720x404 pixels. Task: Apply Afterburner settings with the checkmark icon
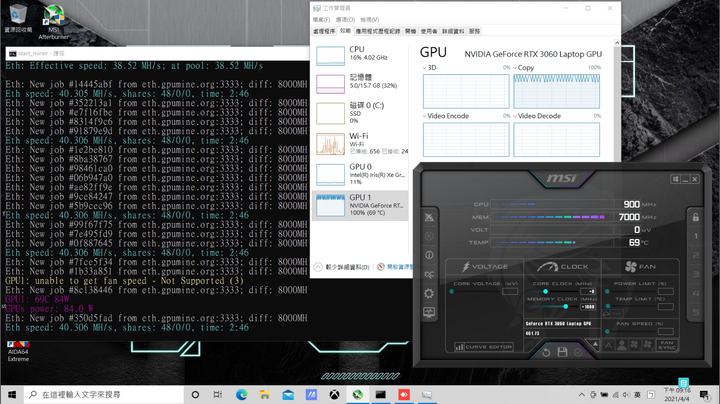pyautogui.click(x=578, y=352)
